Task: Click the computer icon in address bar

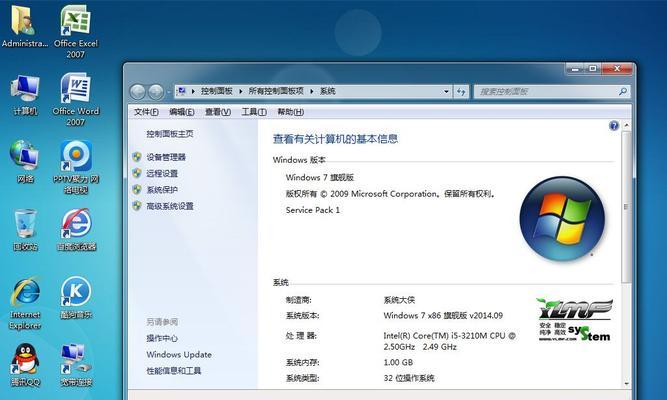Action: [182, 91]
